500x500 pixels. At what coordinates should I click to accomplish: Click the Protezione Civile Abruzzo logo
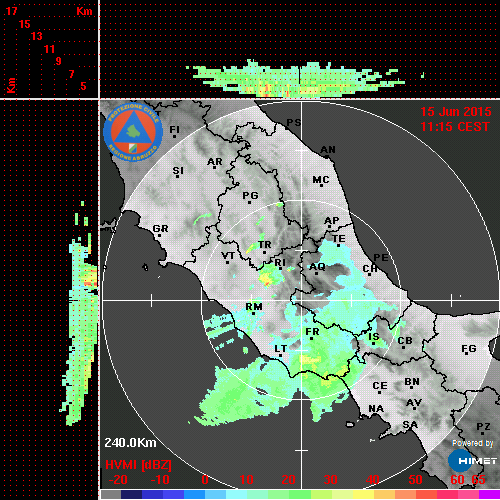pos(133,132)
